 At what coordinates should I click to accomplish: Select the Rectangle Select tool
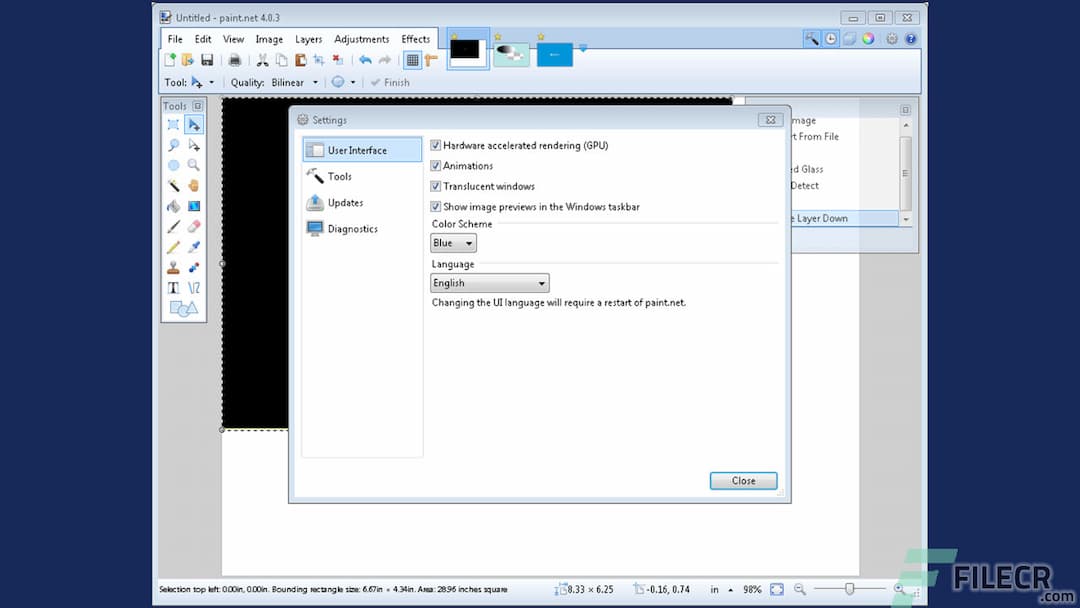(x=173, y=123)
